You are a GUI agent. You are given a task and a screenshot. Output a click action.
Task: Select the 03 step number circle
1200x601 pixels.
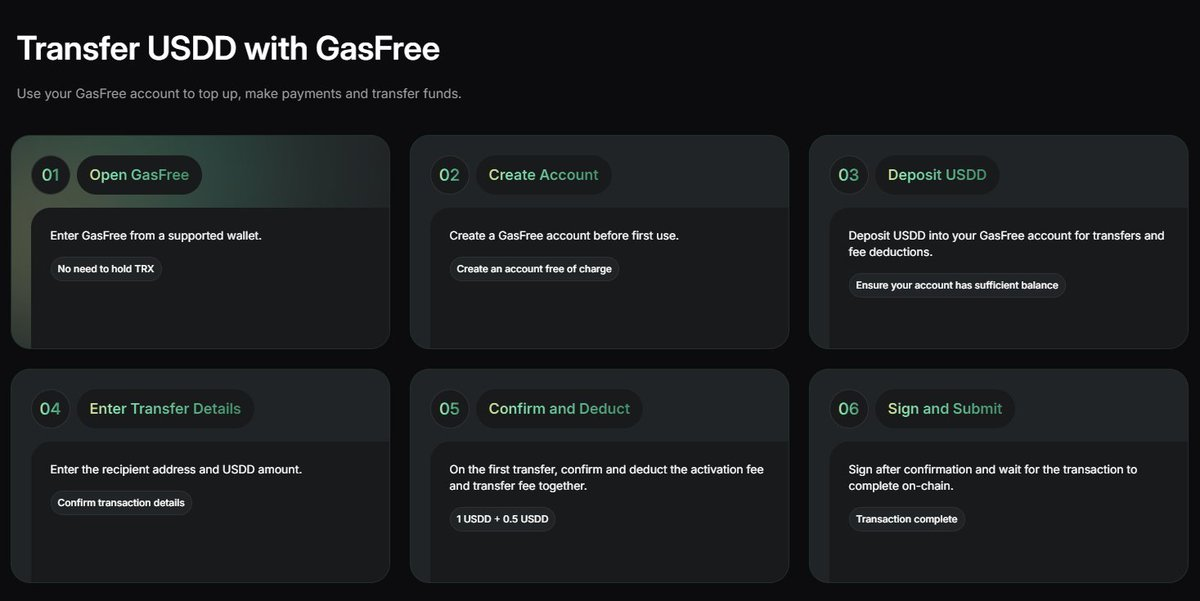pyautogui.click(x=848, y=175)
